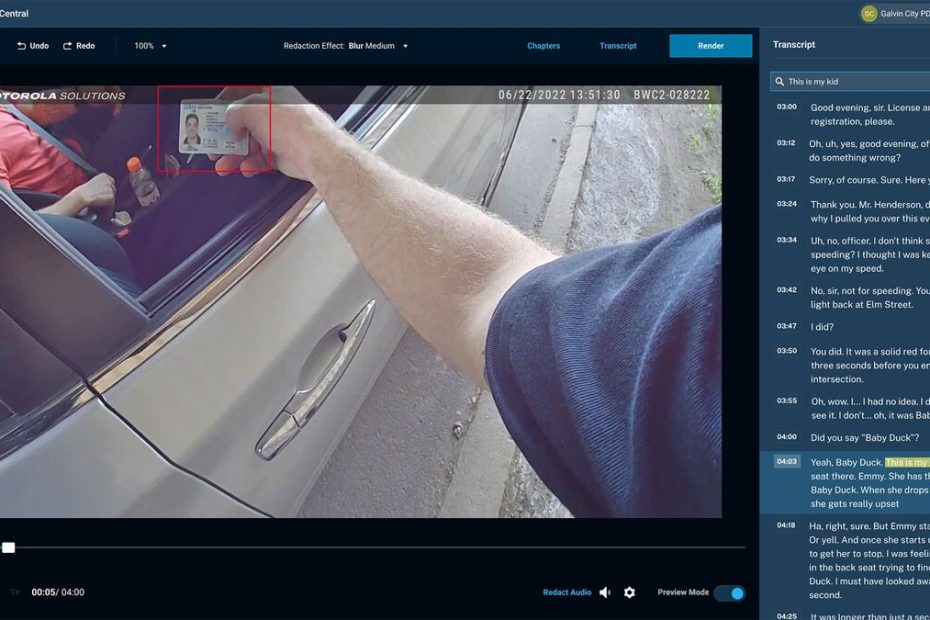Click the search magnifier icon
The image size is (930, 620).
pos(779,81)
